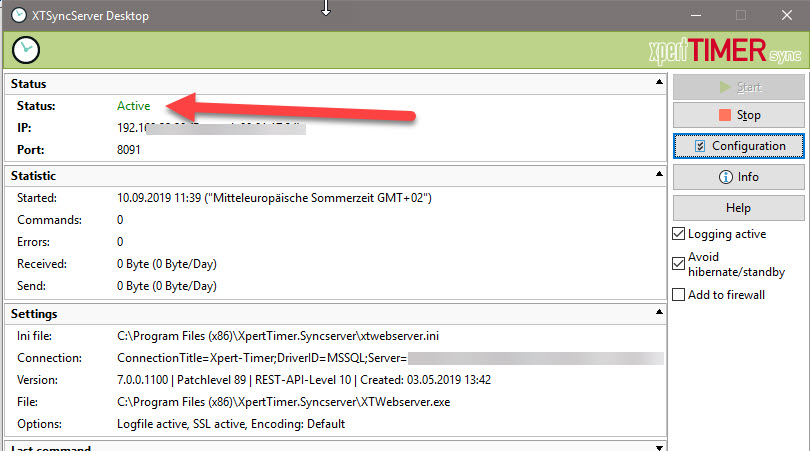Collapse the Settings section
Viewport: 810px width, 451px height.
coord(659,312)
